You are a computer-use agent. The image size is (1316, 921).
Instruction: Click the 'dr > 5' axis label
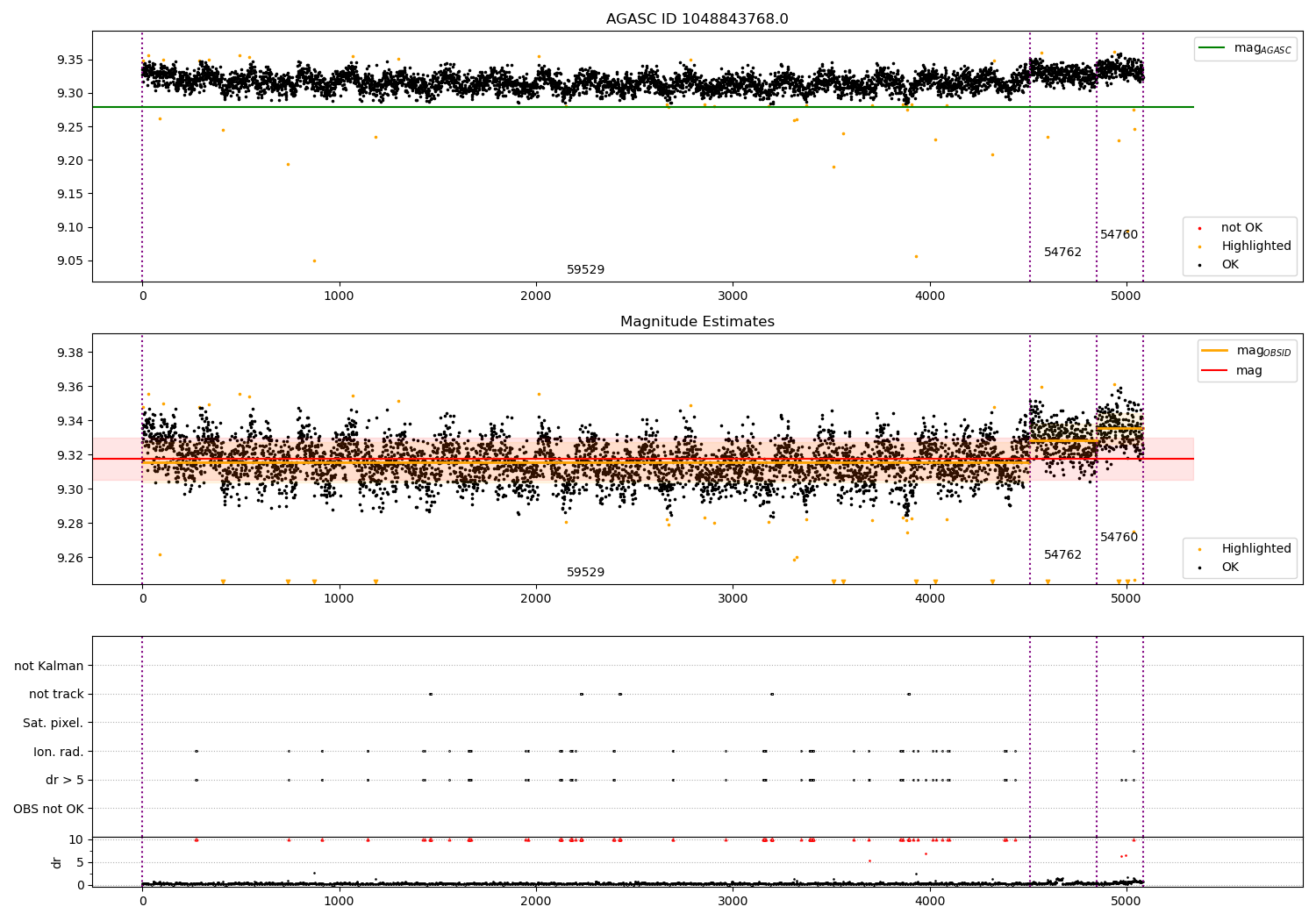click(x=65, y=780)
